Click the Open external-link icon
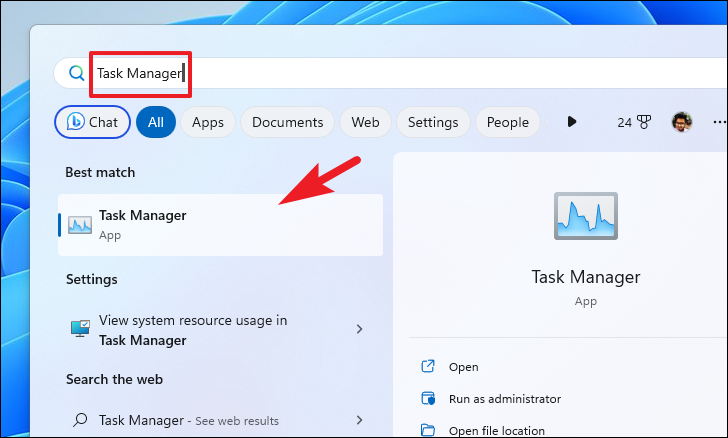 (428, 366)
